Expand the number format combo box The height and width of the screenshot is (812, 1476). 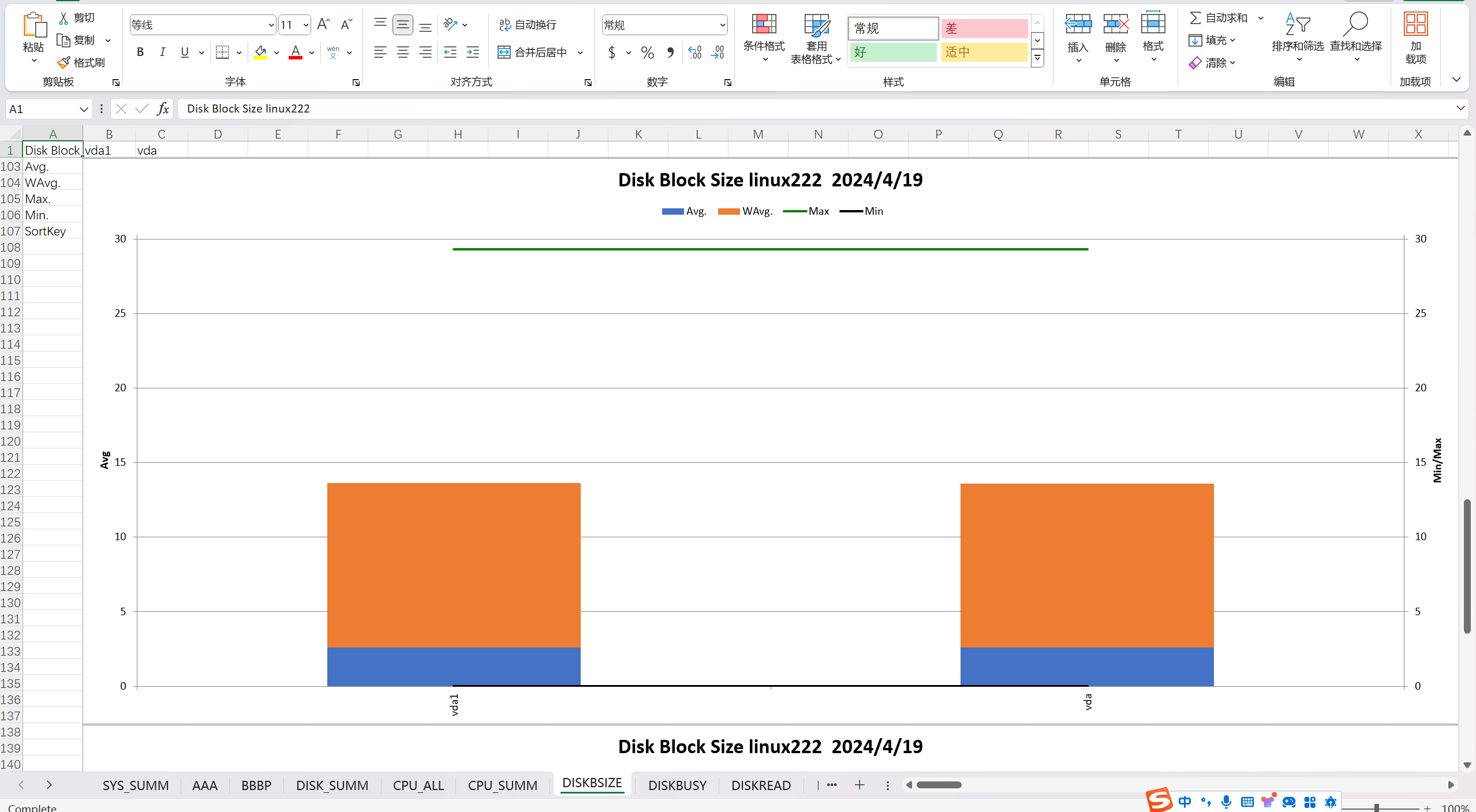722,25
